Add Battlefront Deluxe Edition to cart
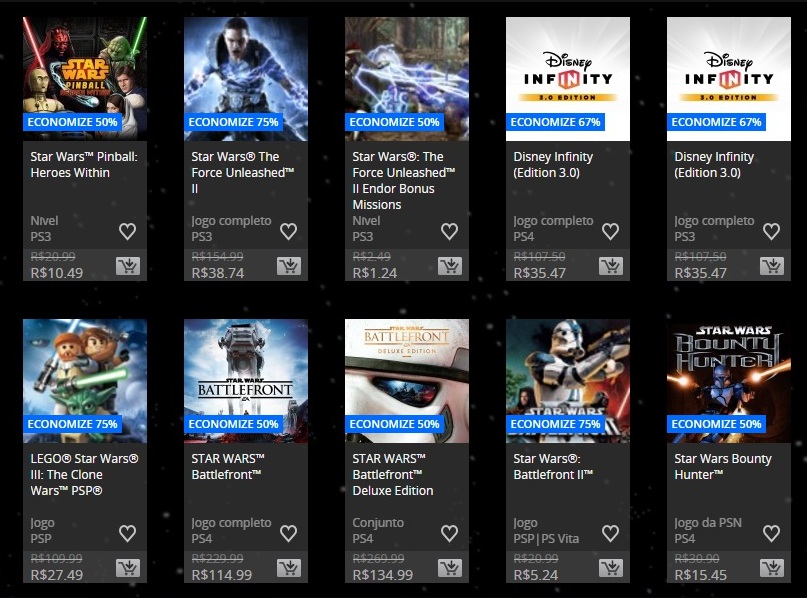807x598 pixels. click(x=450, y=568)
